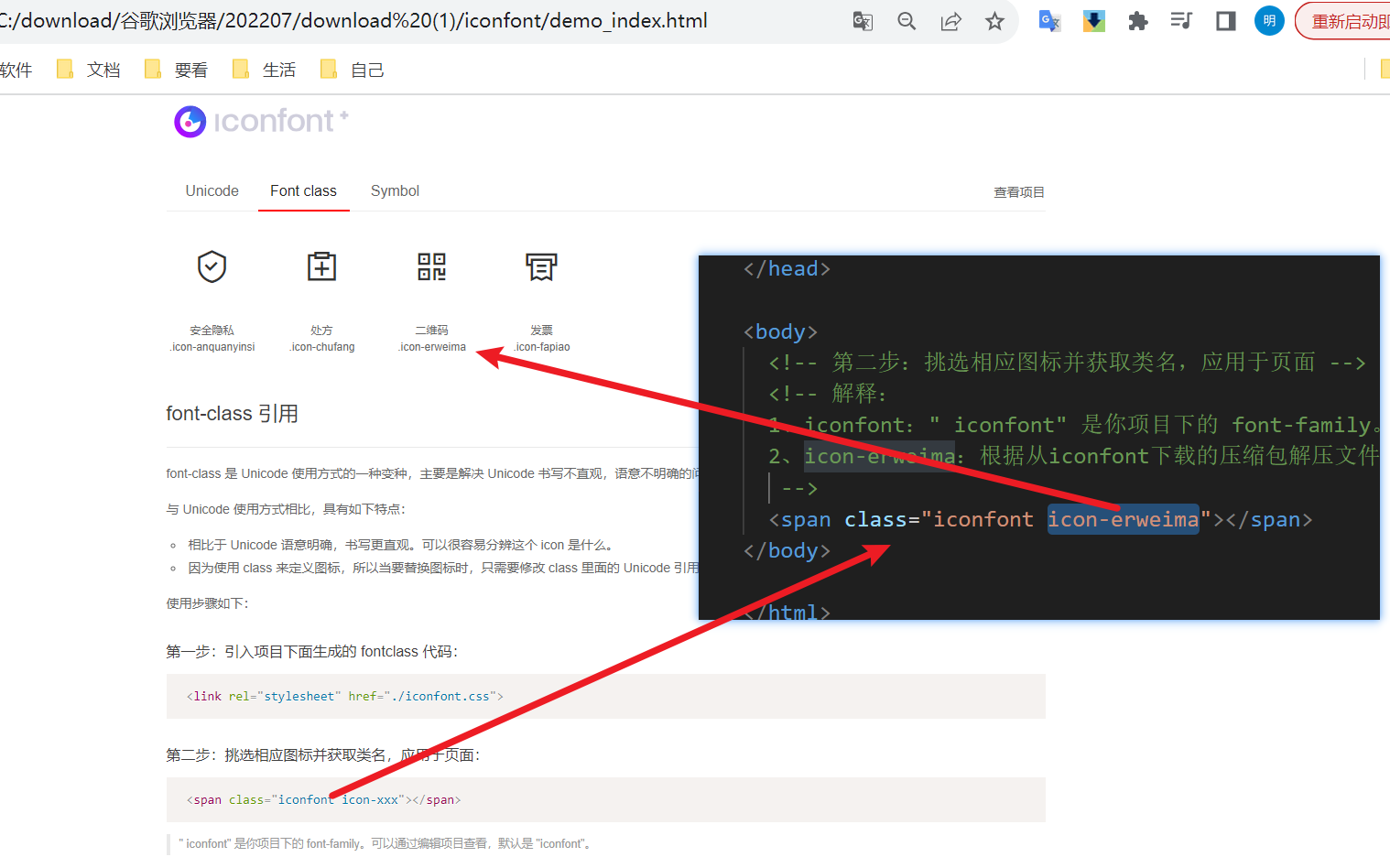Click the zoom magnifier icon in address bar

[x=907, y=21]
